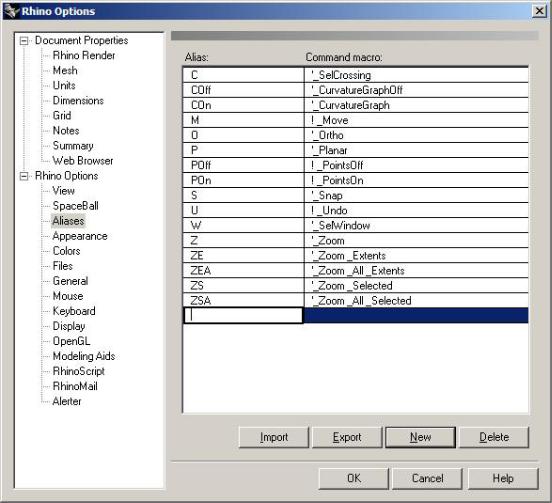Viewport: 552px width, 503px height.
Task: Open Help for the options dialog
Action: (x=503, y=478)
